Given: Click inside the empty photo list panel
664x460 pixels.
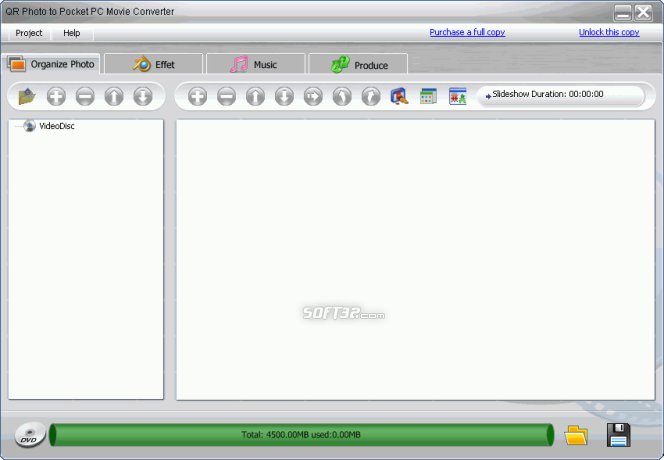Looking at the screenshot, I should point(415,259).
